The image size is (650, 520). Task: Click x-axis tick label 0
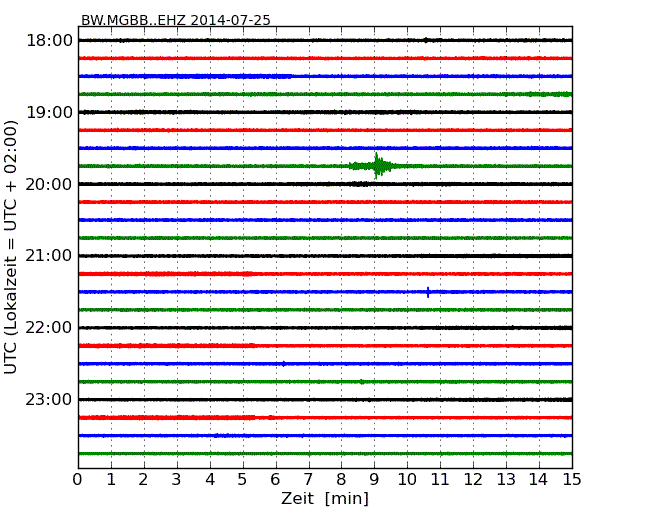[78, 480]
